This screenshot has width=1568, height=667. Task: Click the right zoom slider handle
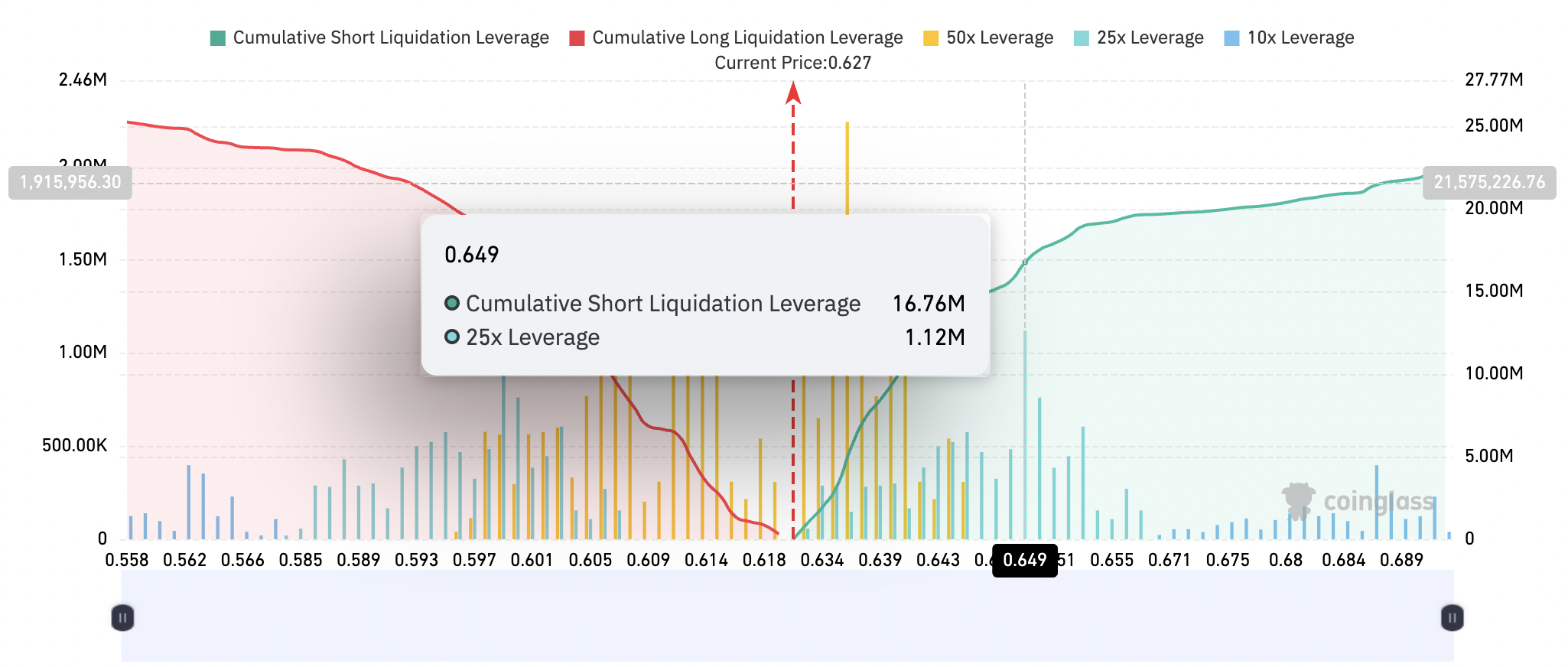[1452, 617]
